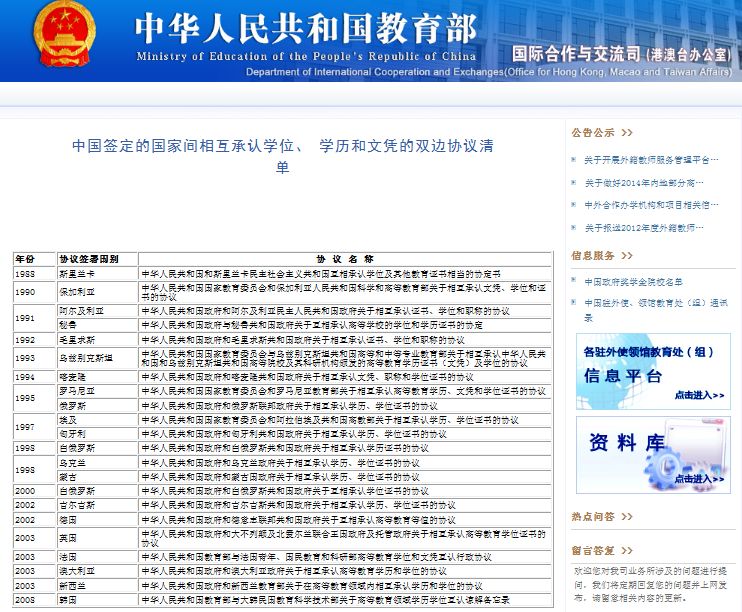Click the 协议名称 column header in table
This screenshot has width=742, height=612.
[x=344, y=258]
